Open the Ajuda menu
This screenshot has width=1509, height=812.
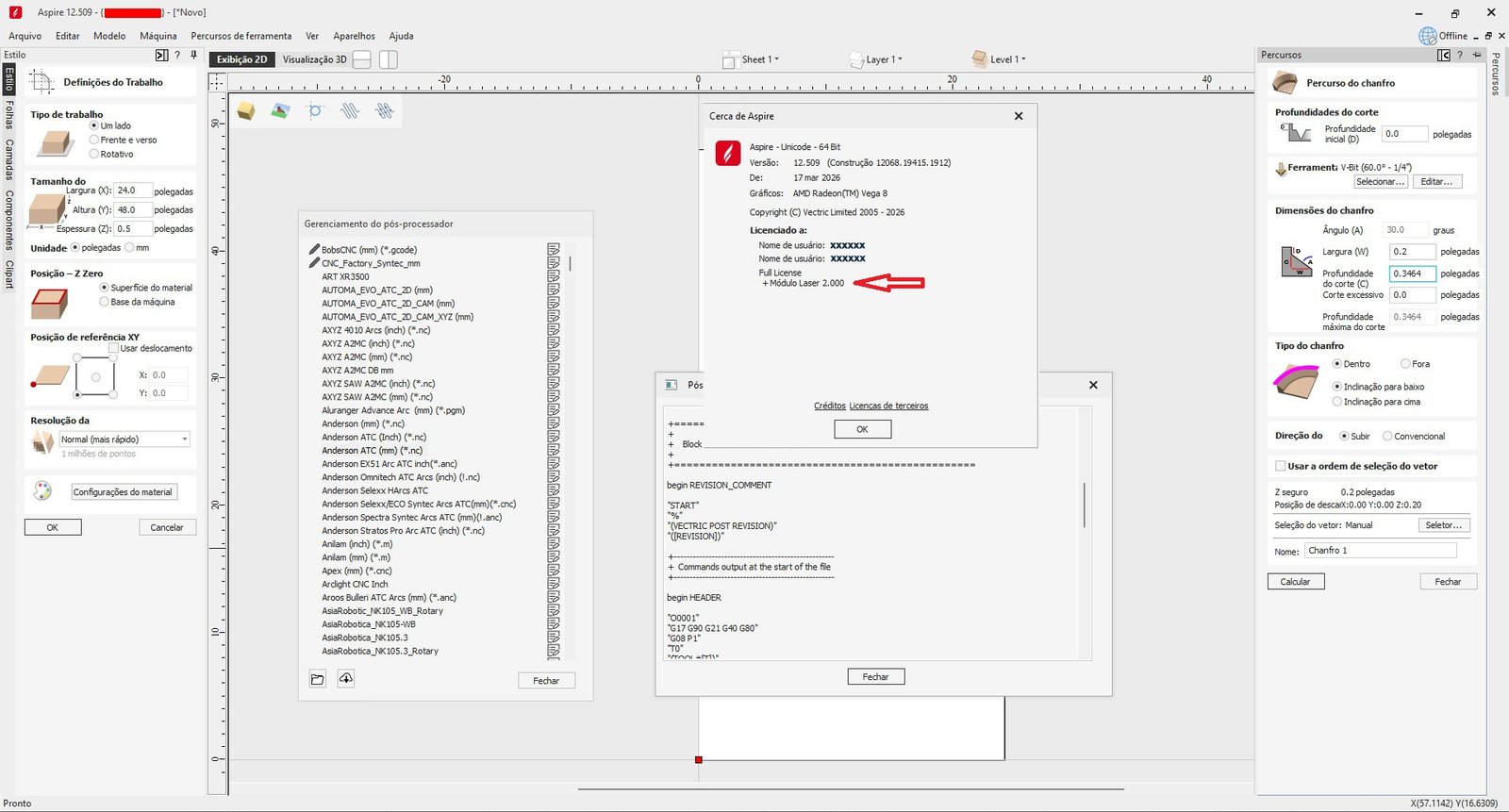click(402, 36)
